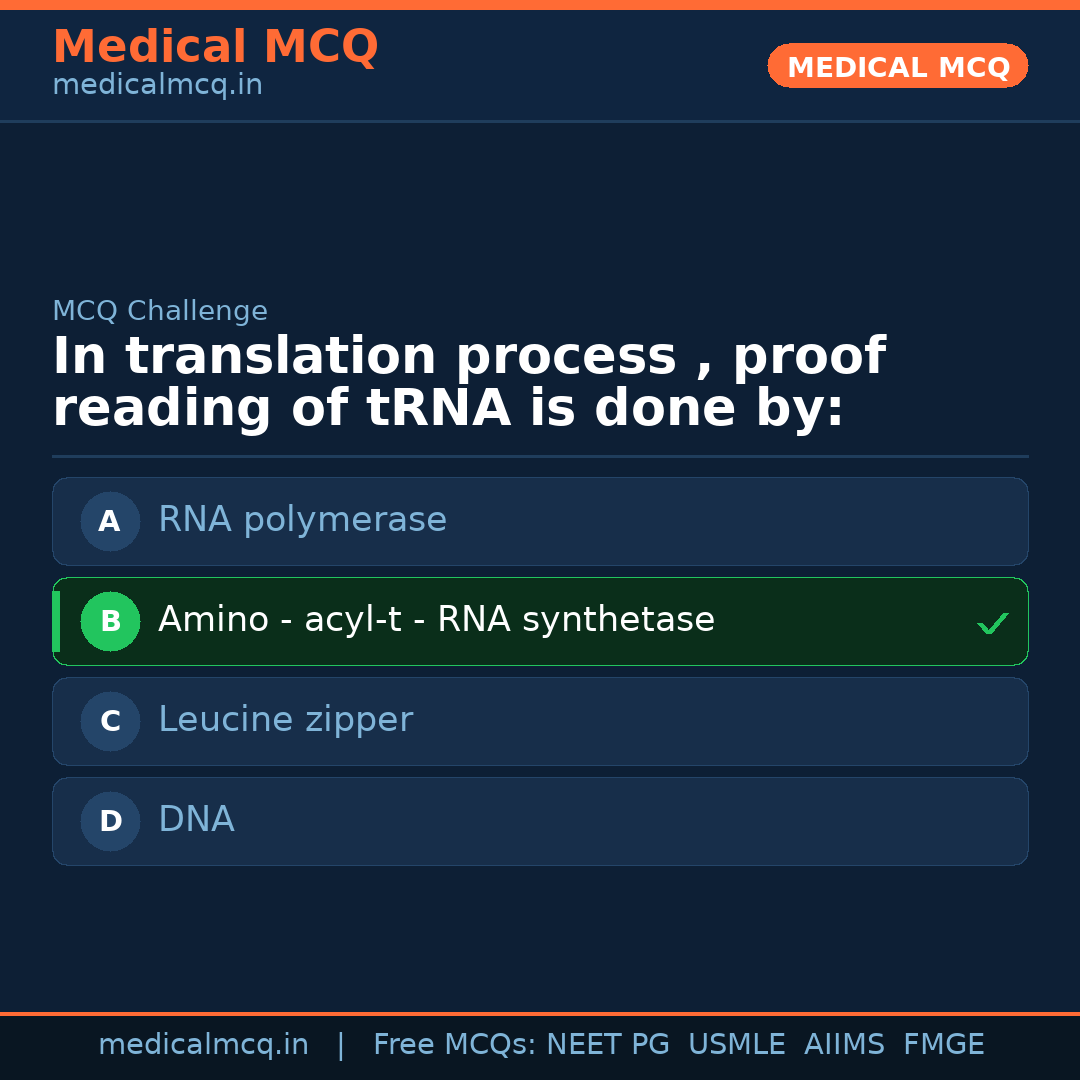
Task: Pick the DNA answer option
Action: (x=196, y=820)
